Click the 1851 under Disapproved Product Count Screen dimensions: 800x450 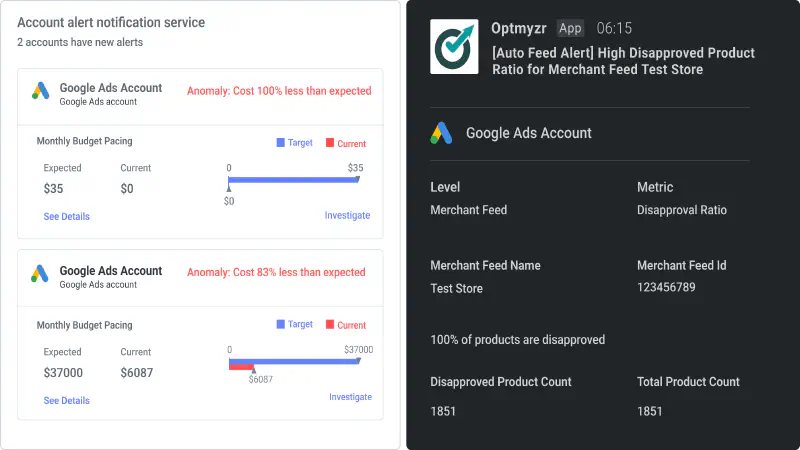pos(443,411)
